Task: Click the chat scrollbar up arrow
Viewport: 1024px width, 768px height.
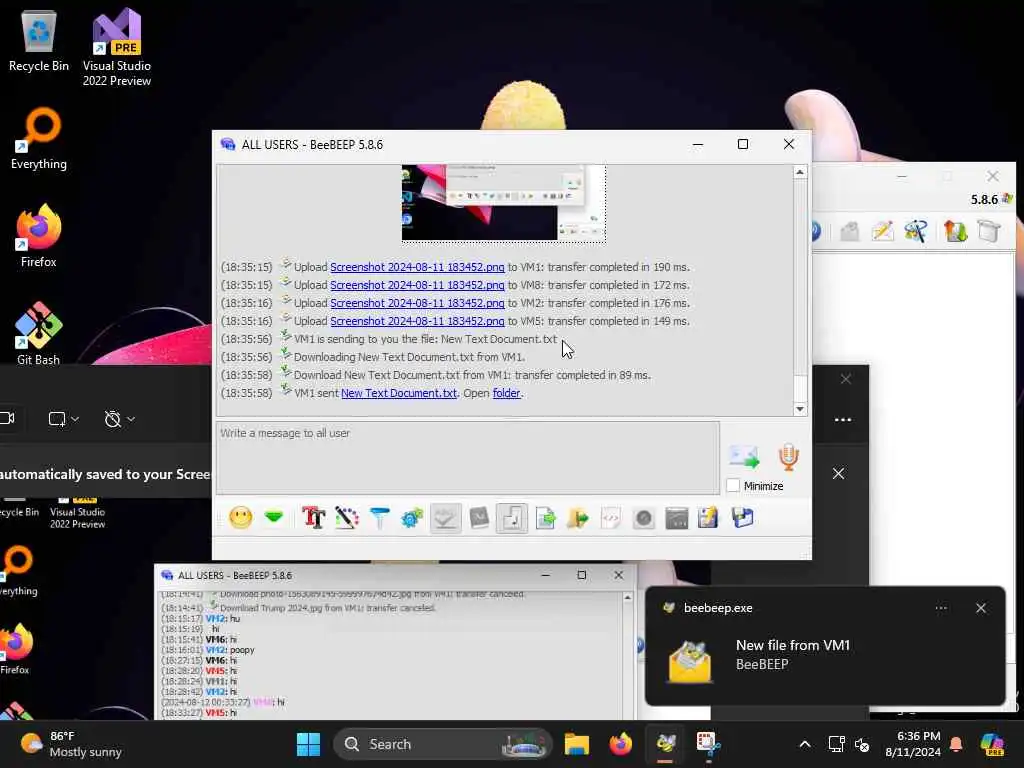Action: click(x=800, y=172)
